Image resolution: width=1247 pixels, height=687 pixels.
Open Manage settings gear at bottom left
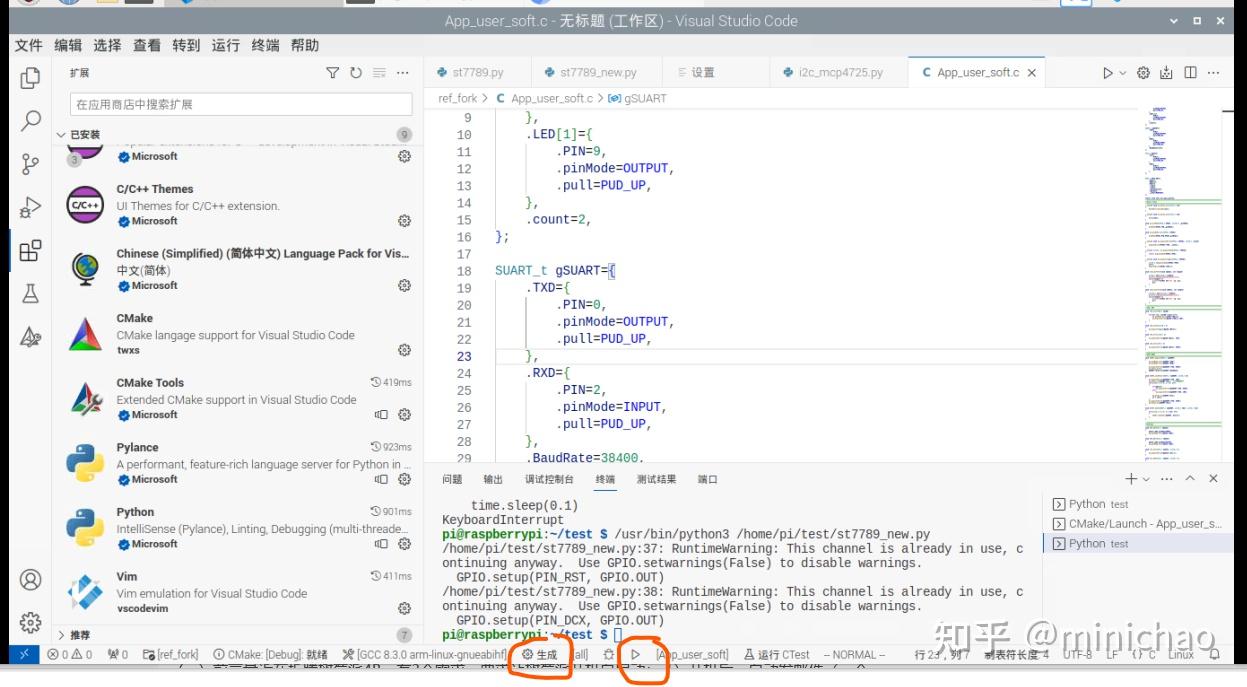click(x=30, y=621)
